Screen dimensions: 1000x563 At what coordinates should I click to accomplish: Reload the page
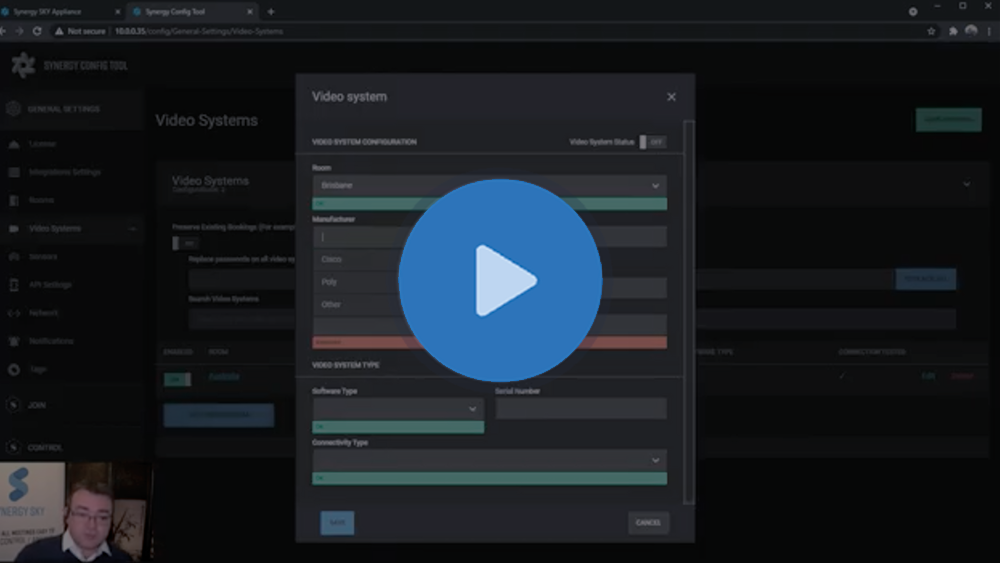click(x=37, y=31)
